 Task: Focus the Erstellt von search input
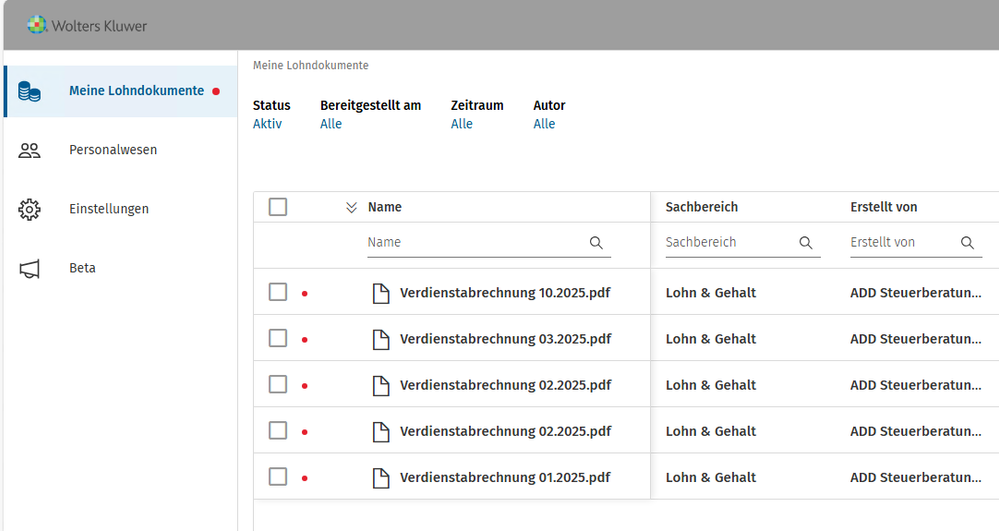click(916, 243)
